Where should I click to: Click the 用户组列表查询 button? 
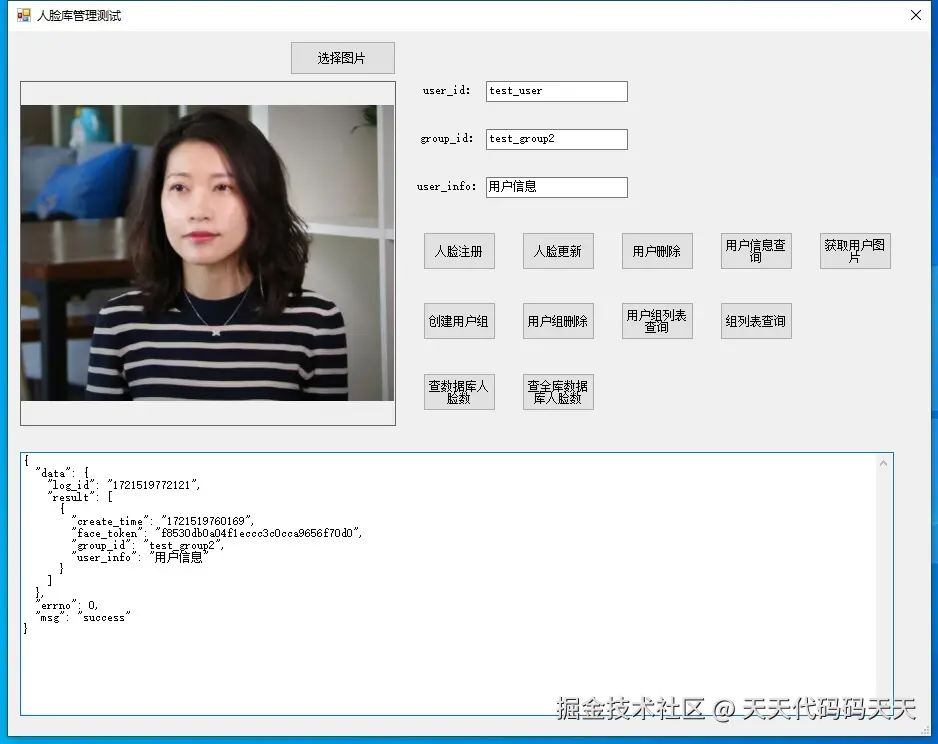pos(656,320)
